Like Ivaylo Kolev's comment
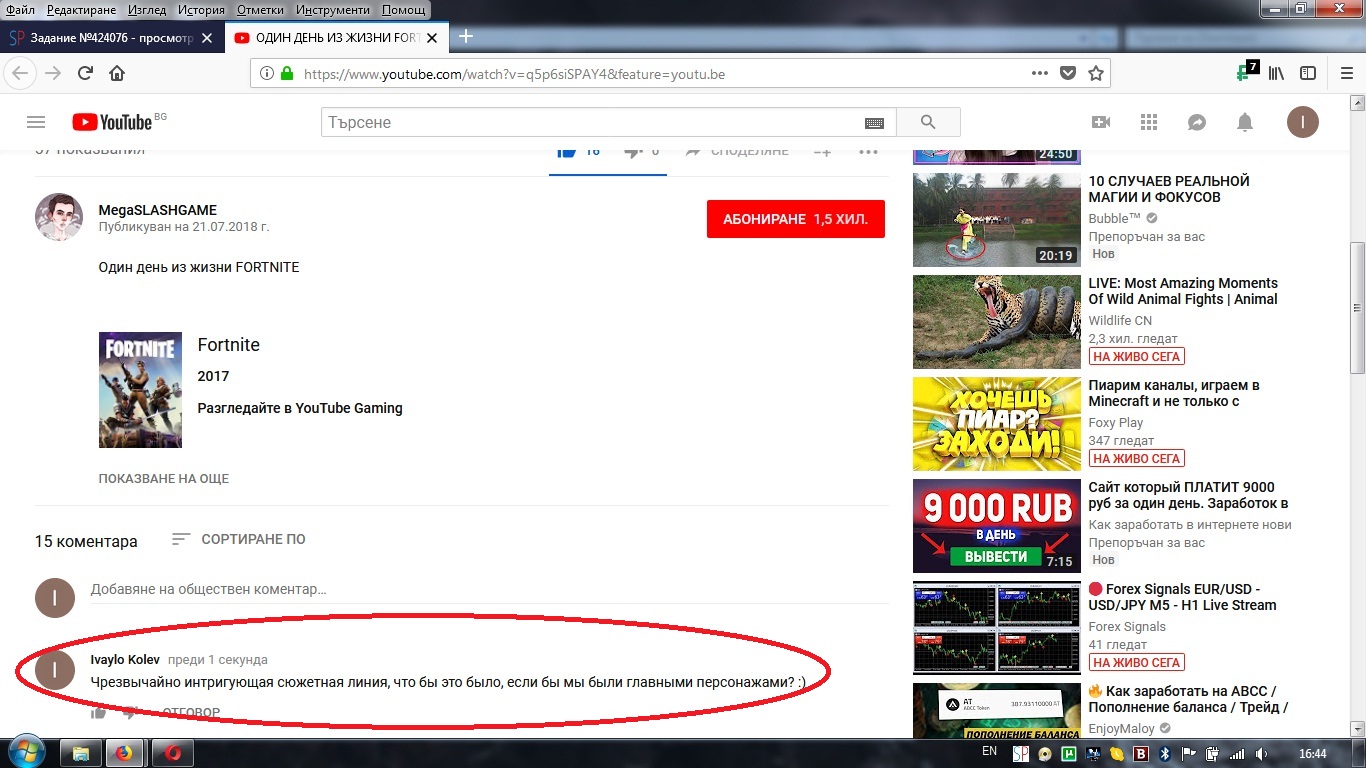This screenshot has height=768, width=1366. click(98, 713)
